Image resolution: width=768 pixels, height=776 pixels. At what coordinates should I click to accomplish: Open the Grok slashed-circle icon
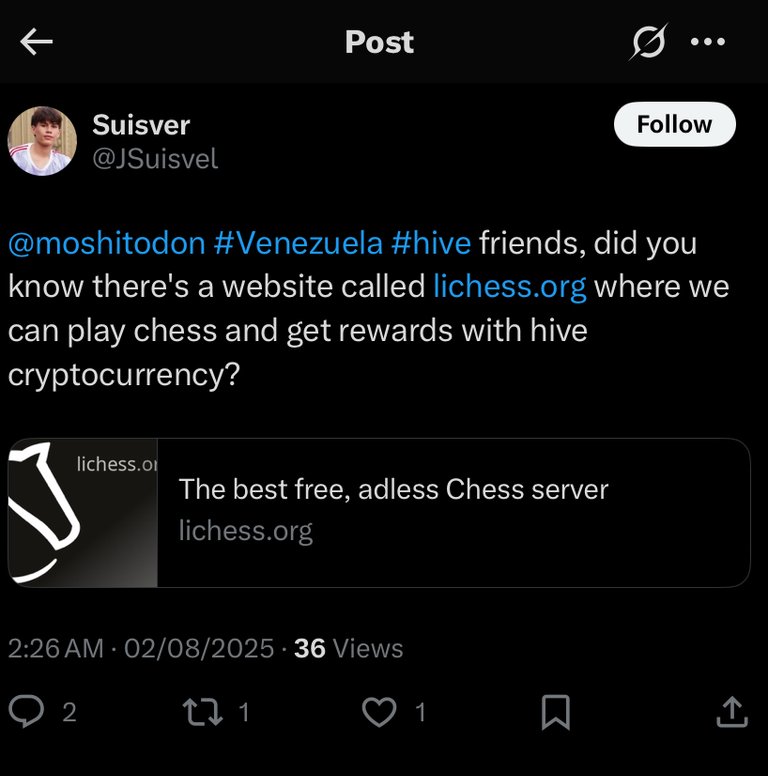pyautogui.click(x=648, y=42)
